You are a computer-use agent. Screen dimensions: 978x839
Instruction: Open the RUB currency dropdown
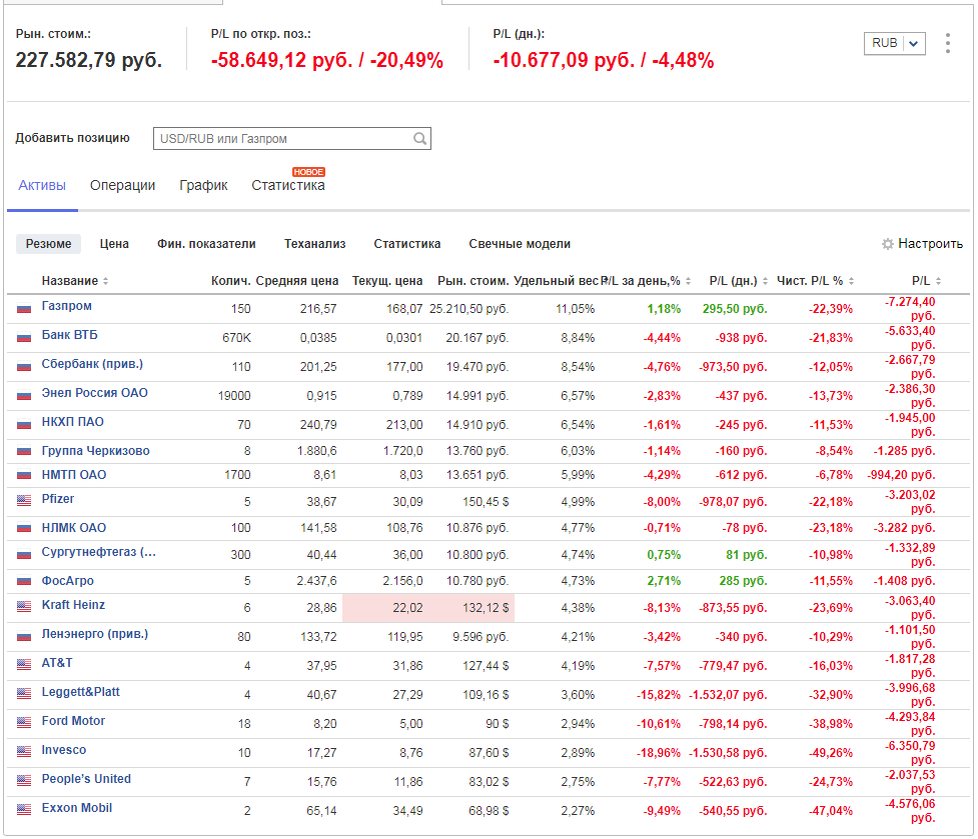tap(894, 43)
